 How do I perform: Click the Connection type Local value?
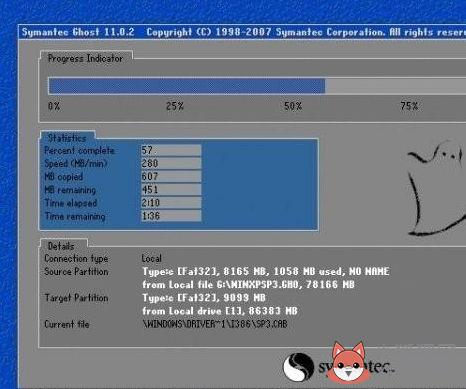[x=152, y=258]
